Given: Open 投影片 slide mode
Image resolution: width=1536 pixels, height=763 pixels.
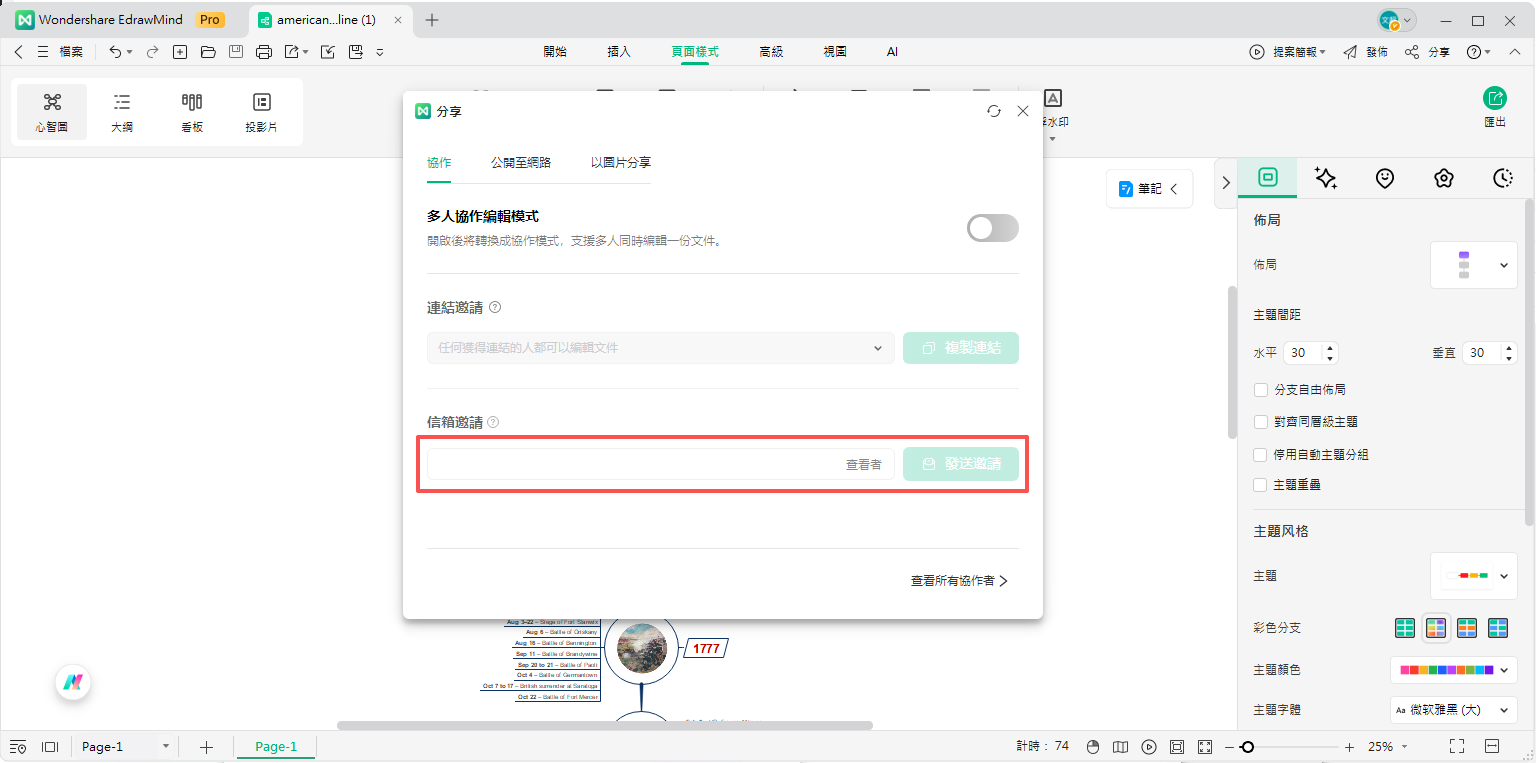Looking at the screenshot, I should (x=260, y=111).
